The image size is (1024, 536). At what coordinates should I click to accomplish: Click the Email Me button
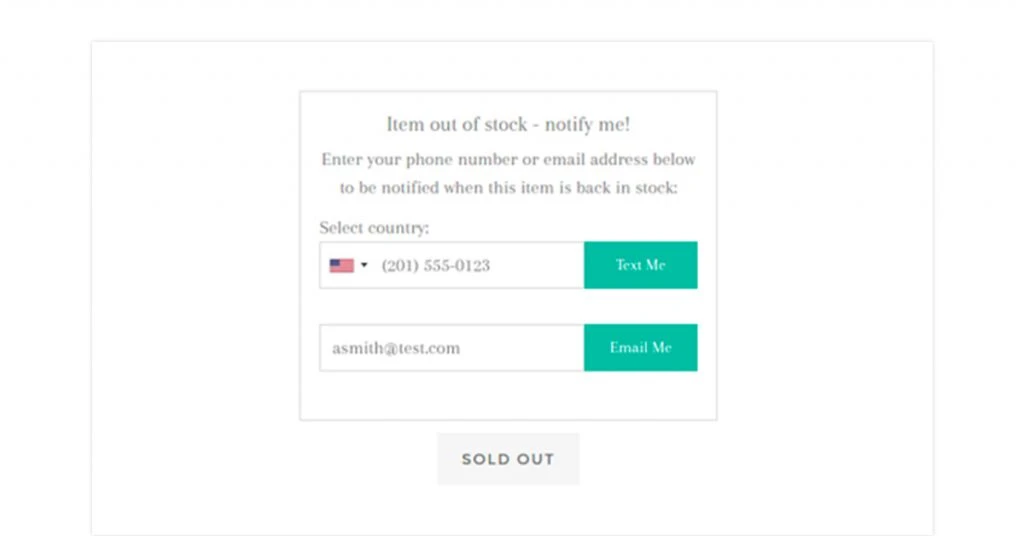(x=641, y=348)
